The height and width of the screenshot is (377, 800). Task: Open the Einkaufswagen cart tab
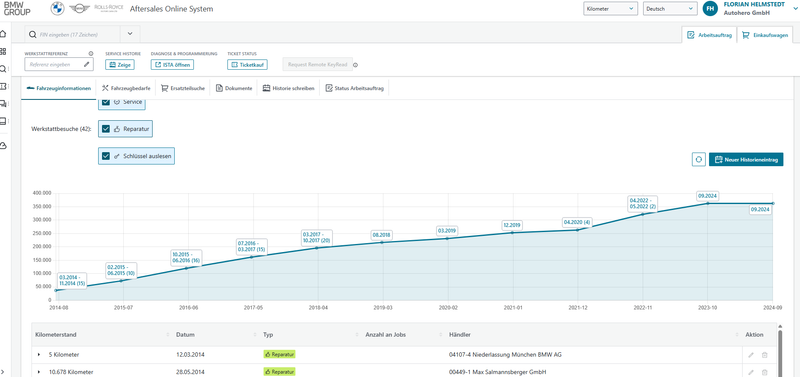point(764,35)
